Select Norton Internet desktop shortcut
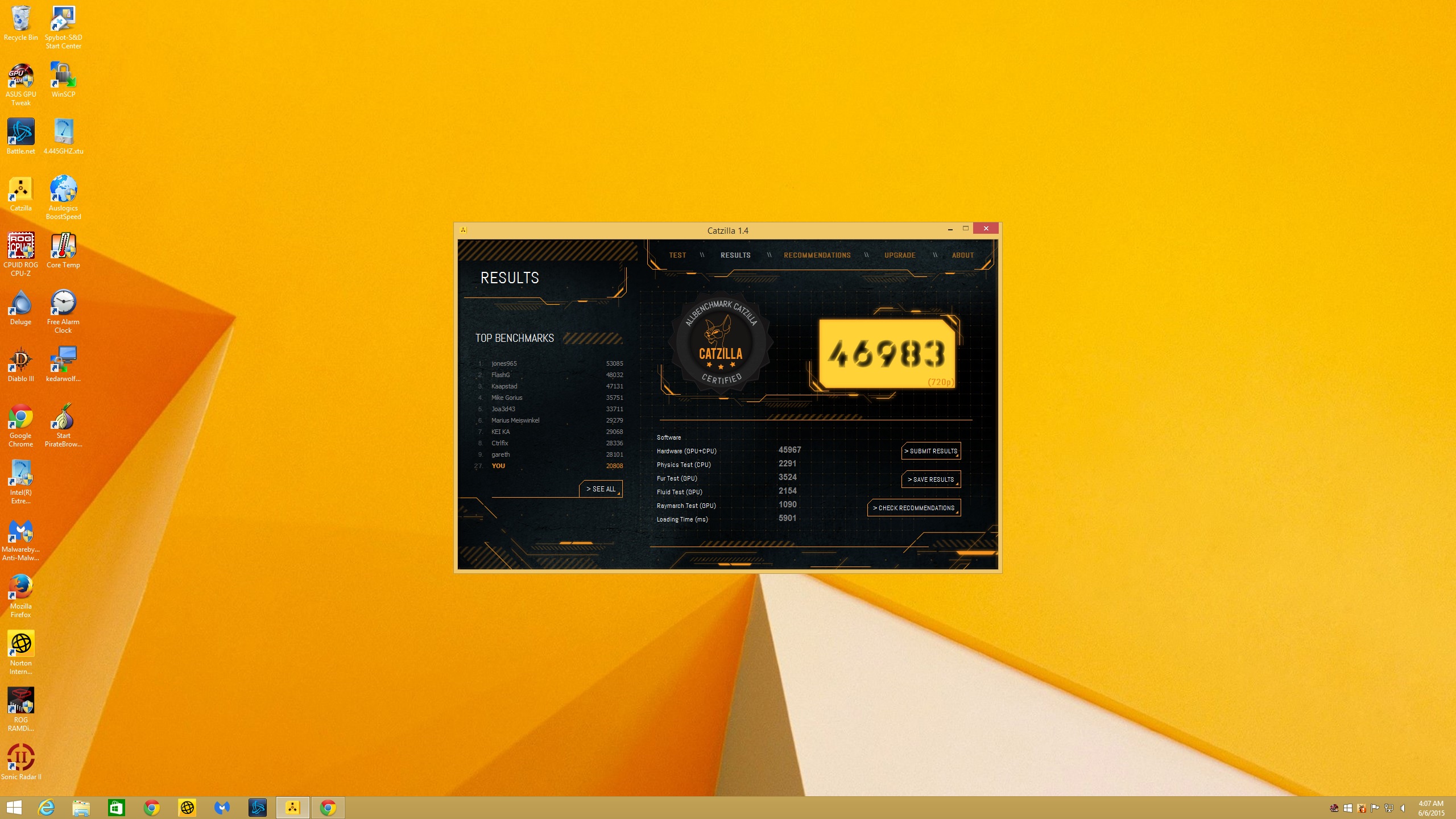The image size is (1456, 819). point(20,653)
